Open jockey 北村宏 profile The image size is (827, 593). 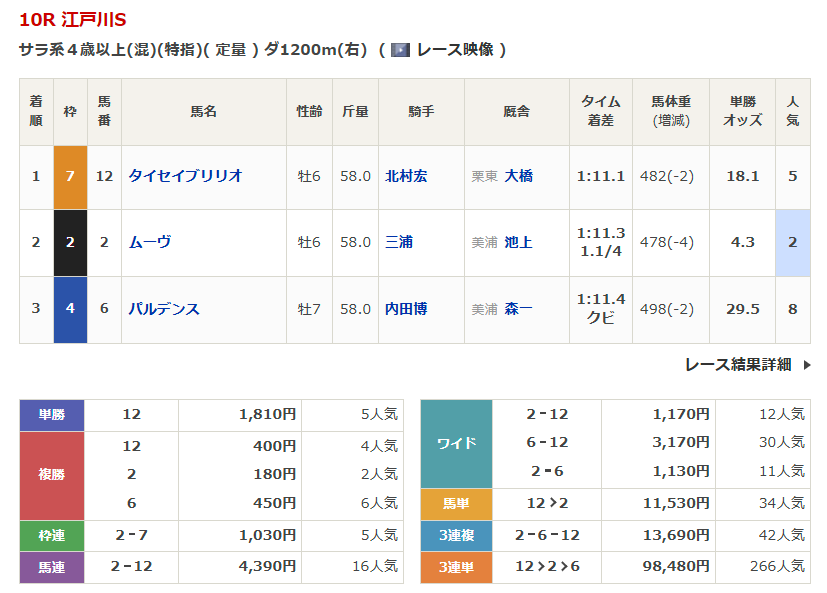tap(406, 176)
